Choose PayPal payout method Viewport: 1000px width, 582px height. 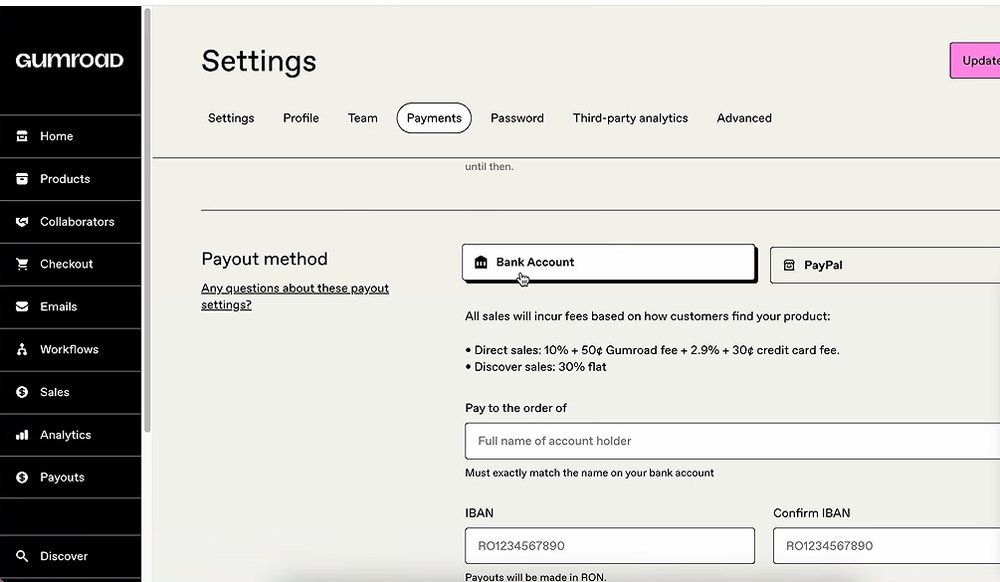885,265
